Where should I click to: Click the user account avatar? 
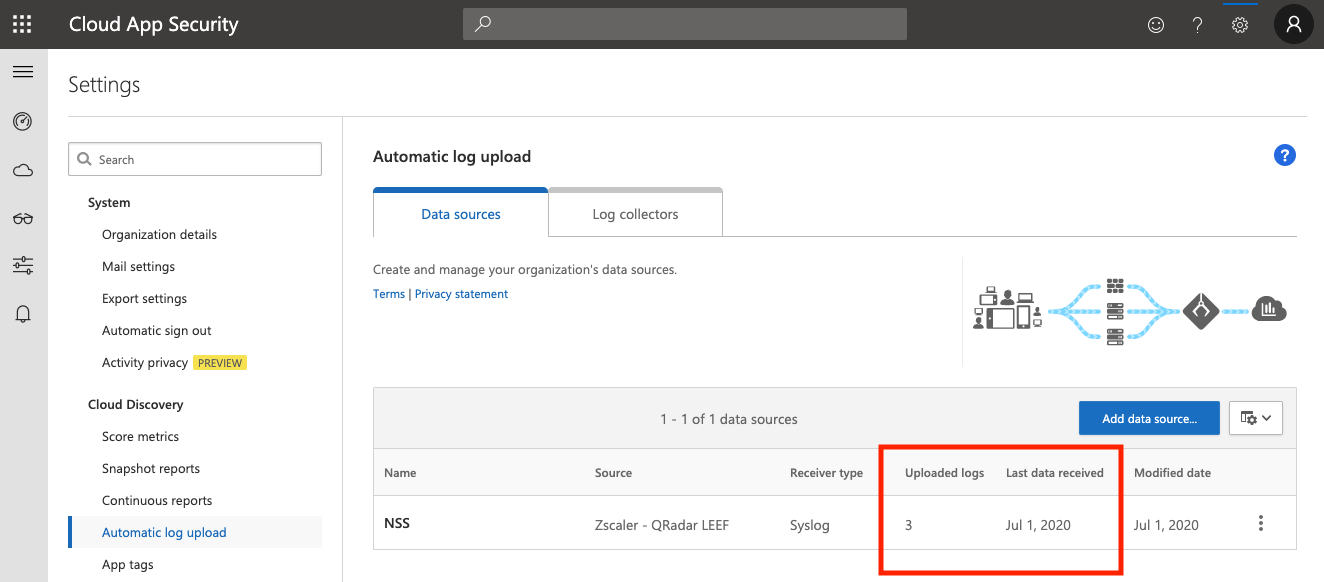(1293, 24)
